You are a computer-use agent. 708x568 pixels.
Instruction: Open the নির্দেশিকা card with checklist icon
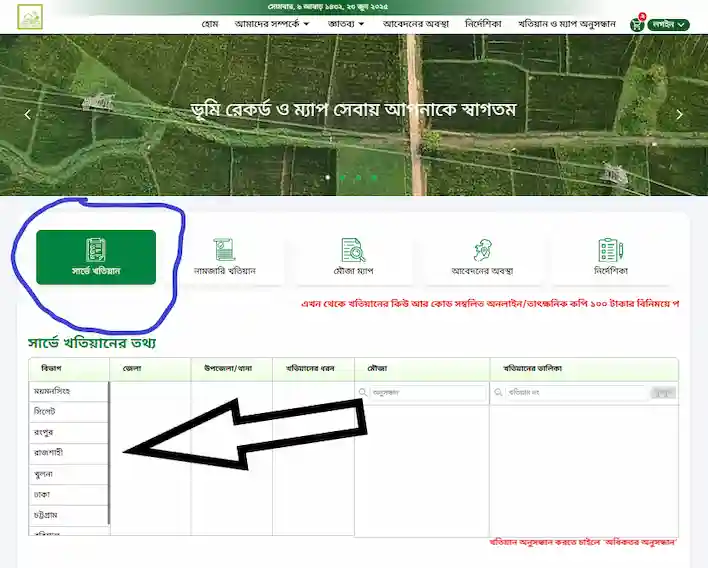tap(611, 257)
